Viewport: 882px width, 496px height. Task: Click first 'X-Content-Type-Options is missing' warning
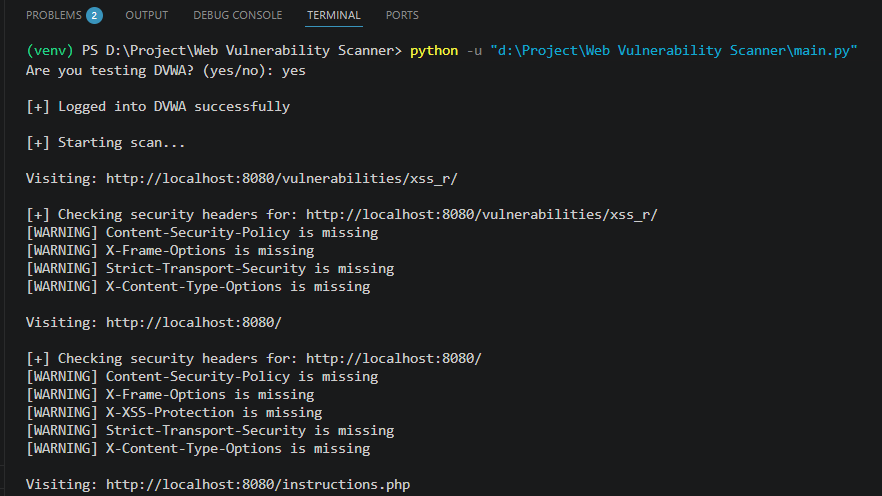click(x=198, y=287)
